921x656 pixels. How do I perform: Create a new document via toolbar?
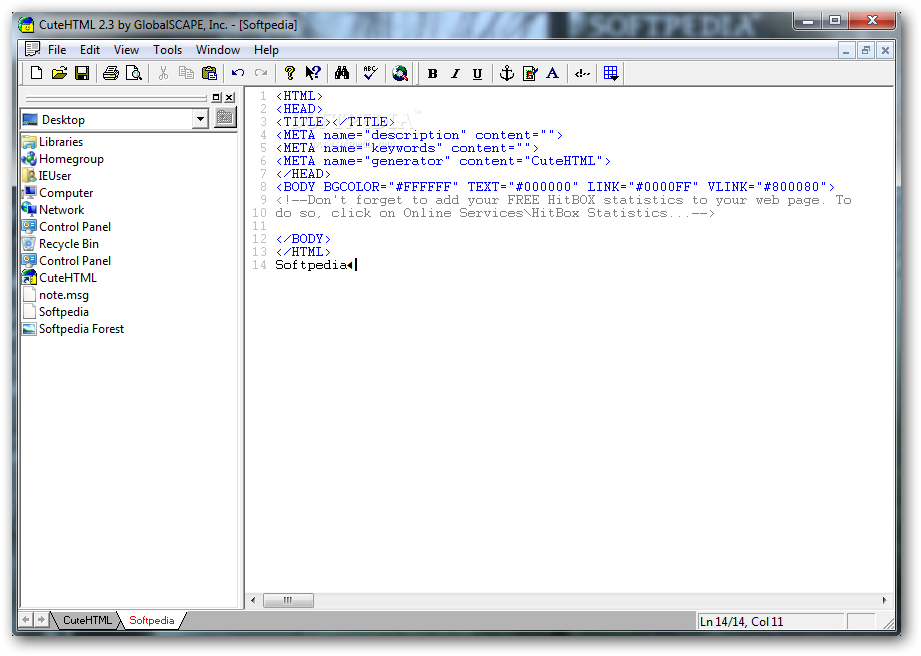click(x=36, y=73)
